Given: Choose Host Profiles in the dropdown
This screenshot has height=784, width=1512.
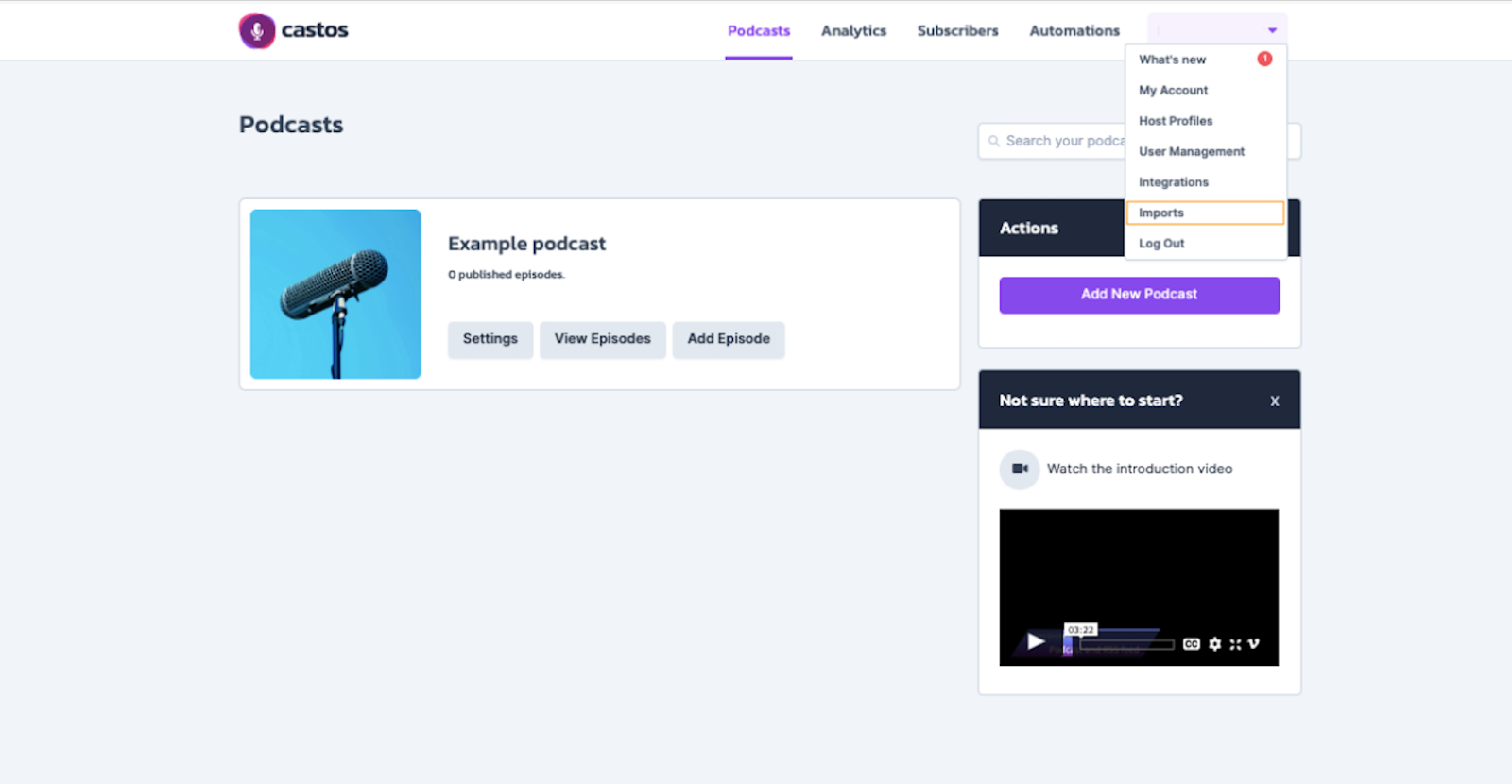Looking at the screenshot, I should point(1176,121).
